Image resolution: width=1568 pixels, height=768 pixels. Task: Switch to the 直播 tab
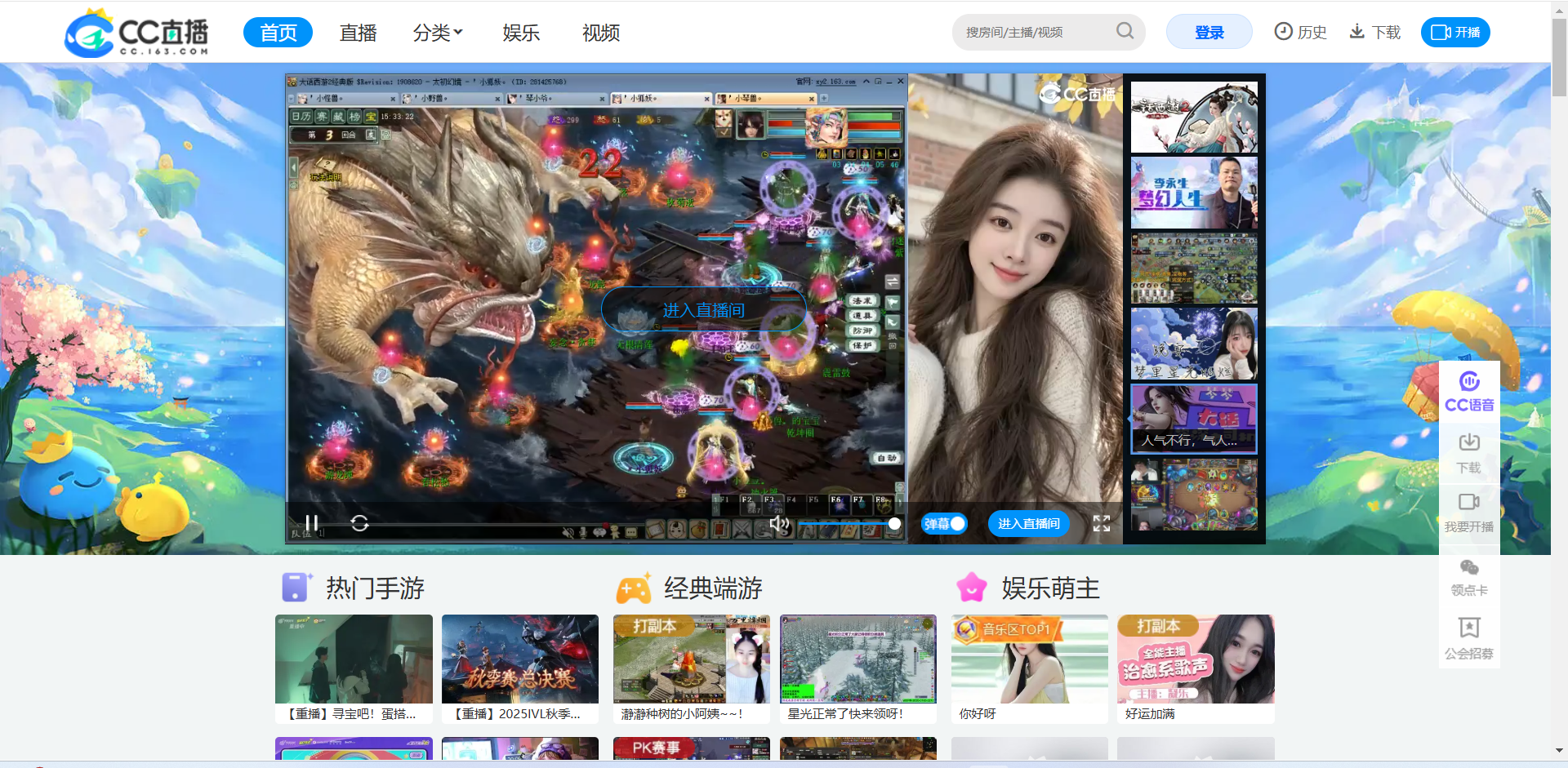pos(358,33)
